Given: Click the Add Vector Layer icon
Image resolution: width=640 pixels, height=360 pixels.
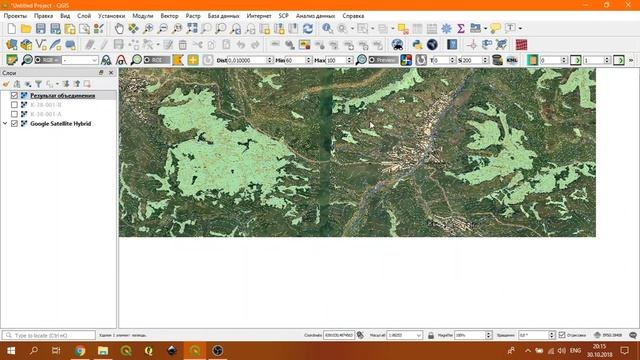Looking at the screenshot, I should coord(41,44).
